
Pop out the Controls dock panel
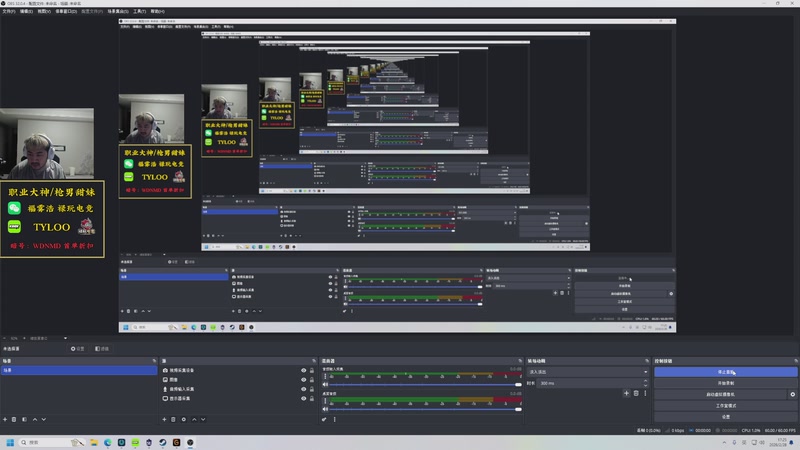(x=795, y=361)
